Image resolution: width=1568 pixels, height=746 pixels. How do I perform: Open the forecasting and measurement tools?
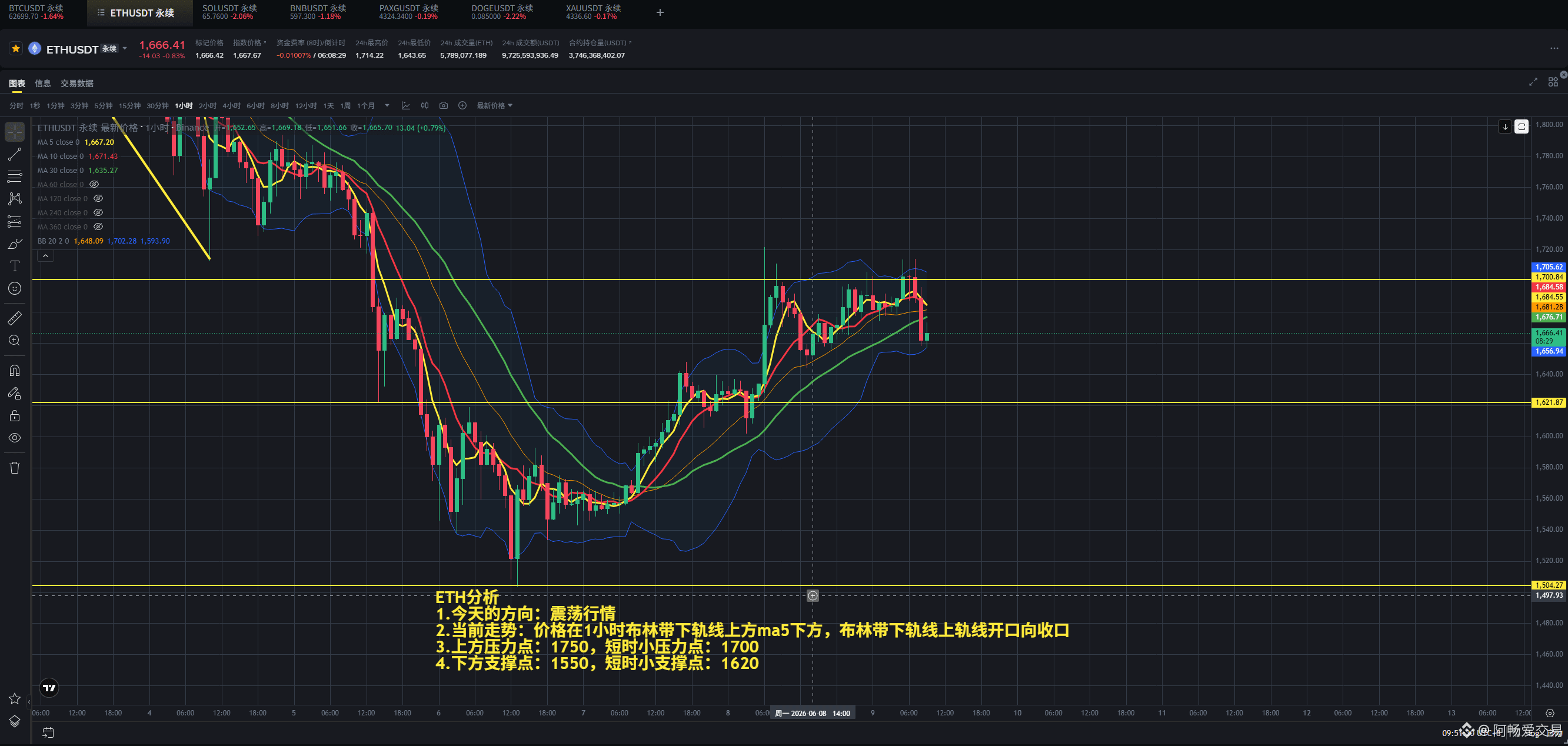[x=15, y=221]
